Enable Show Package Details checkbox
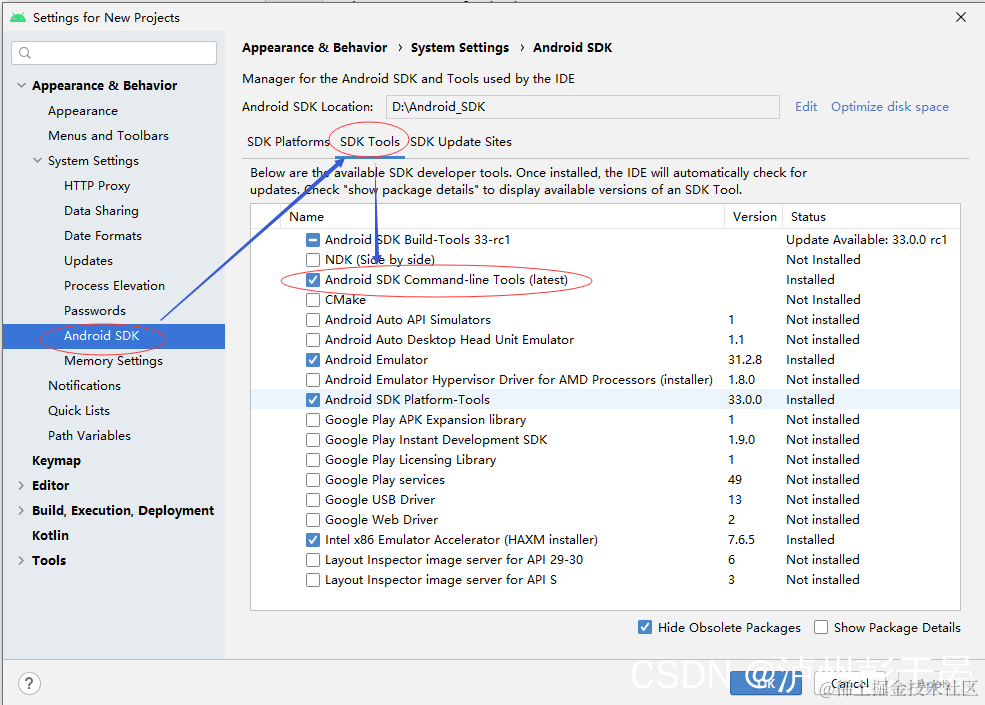 (820, 627)
